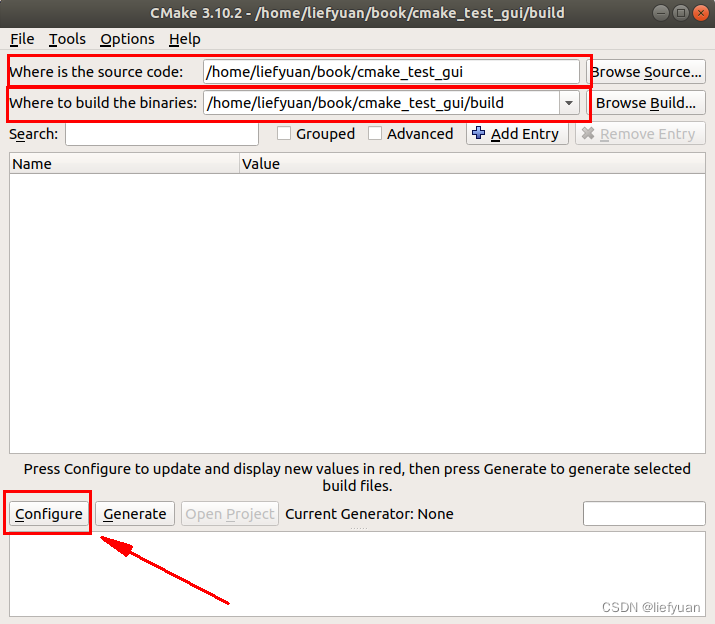Click the source code path field

tap(391, 72)
